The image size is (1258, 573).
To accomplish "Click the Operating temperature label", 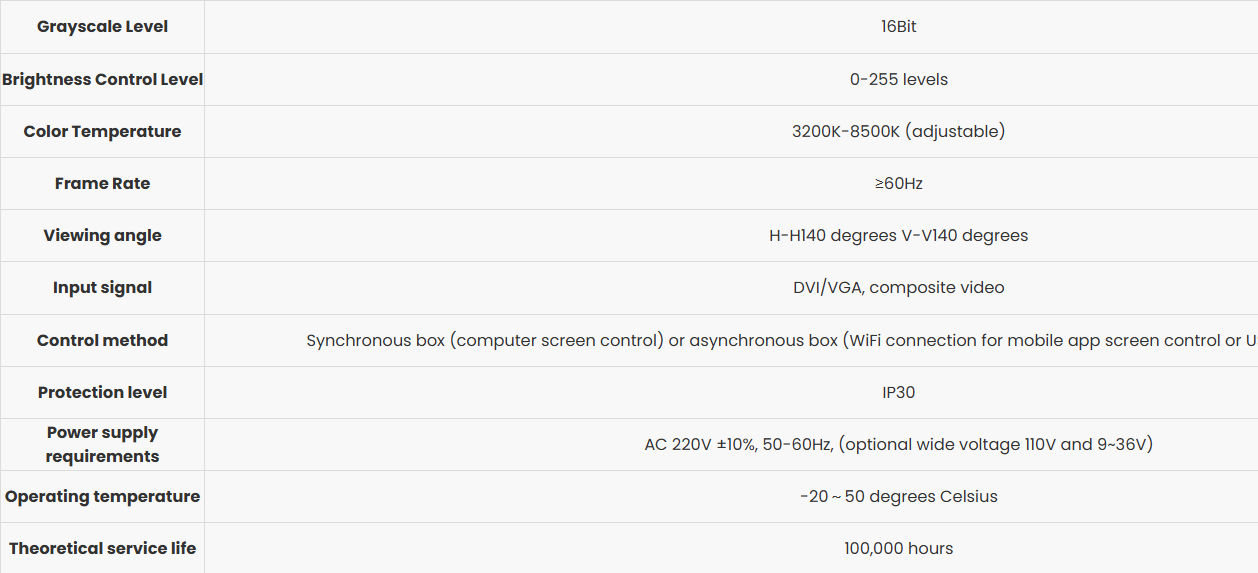I will point(102,496).
